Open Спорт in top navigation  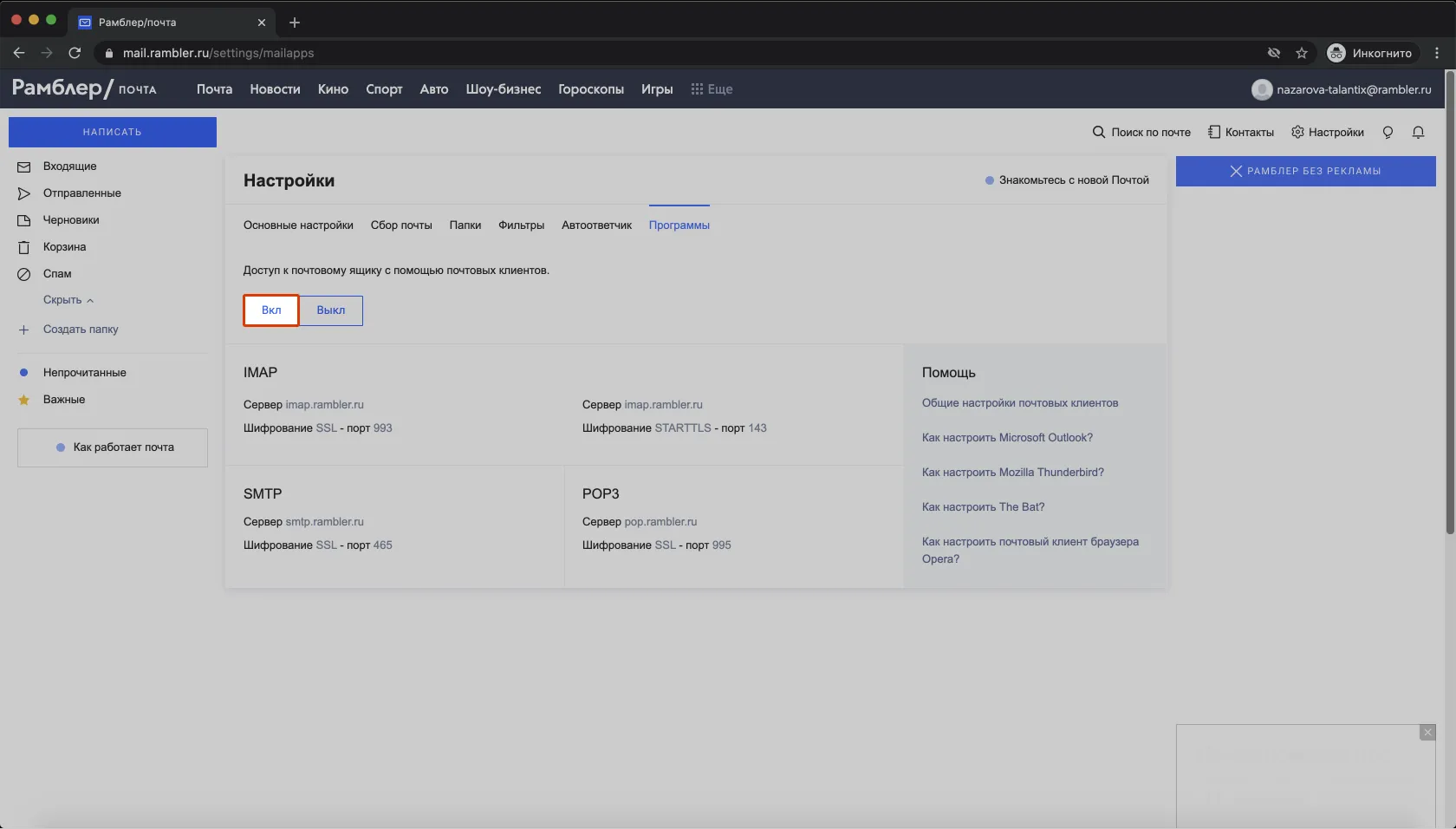tap(385, 89)
